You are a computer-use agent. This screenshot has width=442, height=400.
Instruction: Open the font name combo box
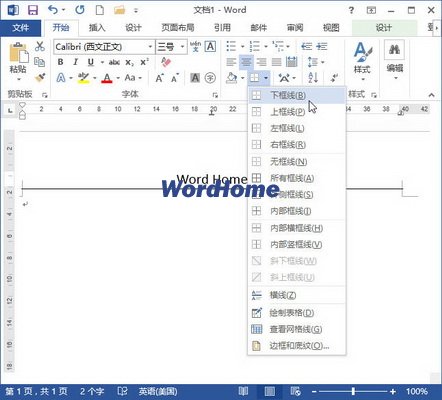pyautogui.click(x=104, y=47)
